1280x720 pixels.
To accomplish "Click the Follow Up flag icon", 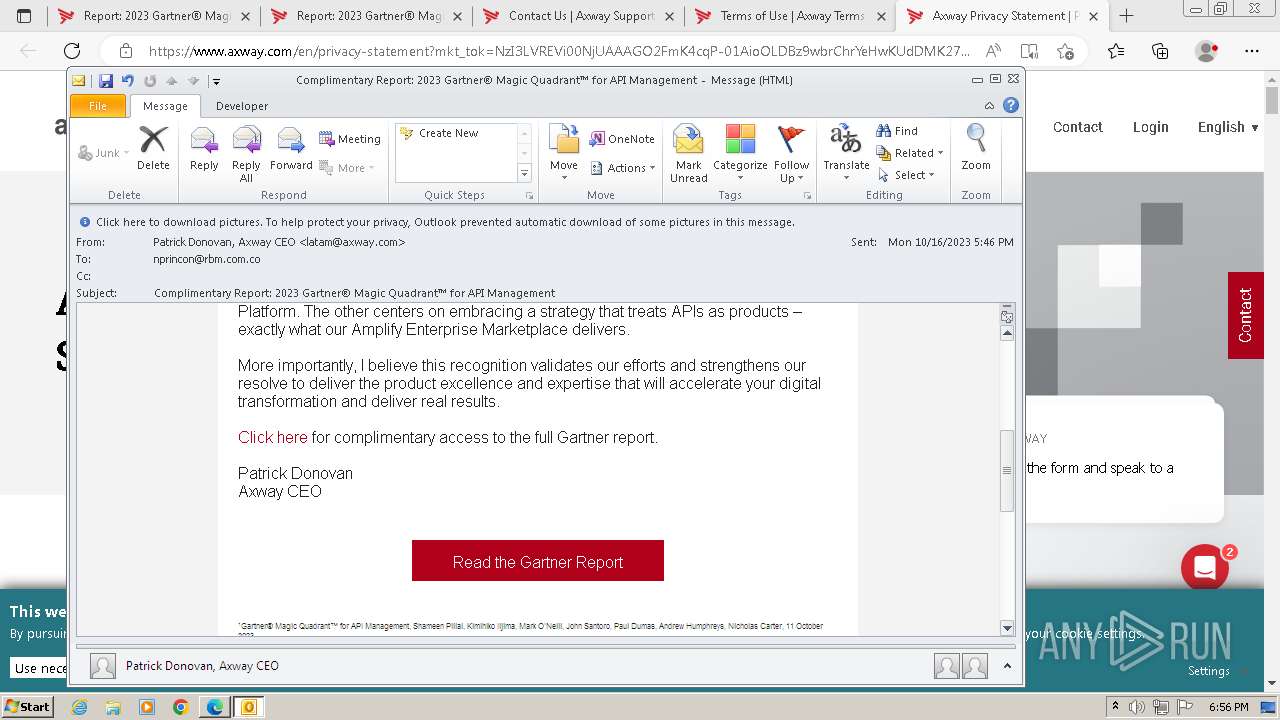I will point(791,140).
